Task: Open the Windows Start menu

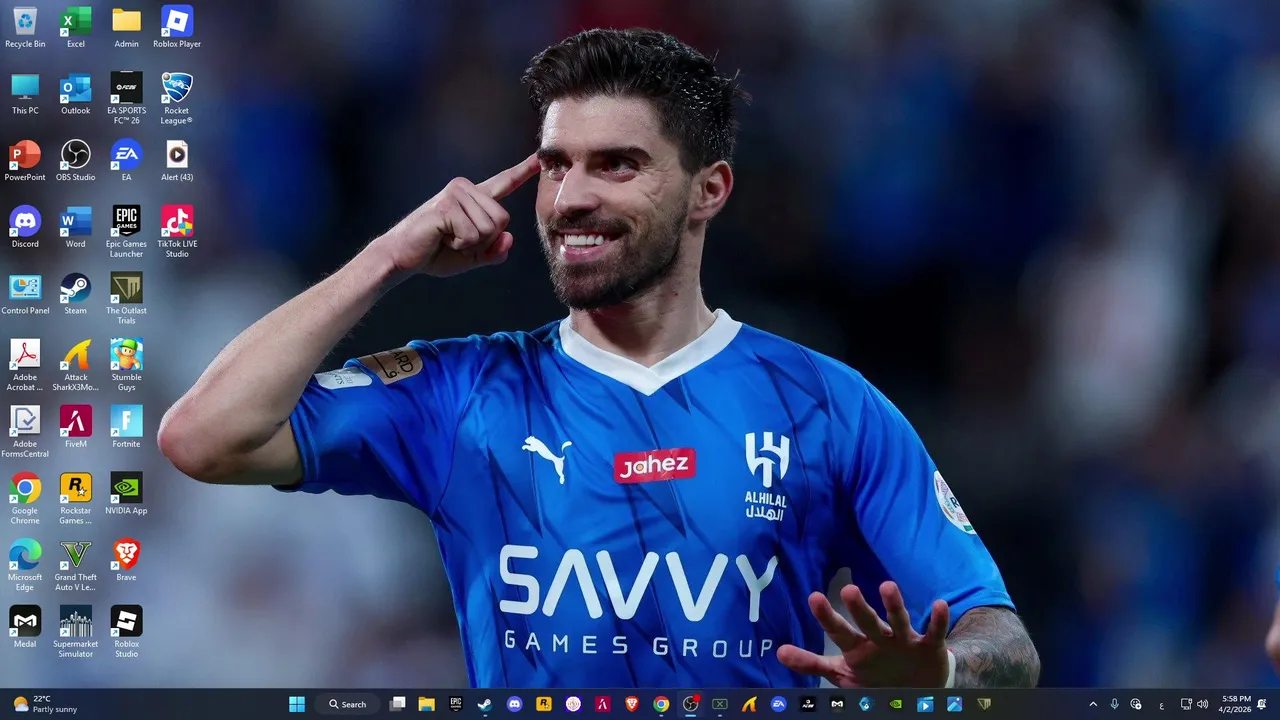Action: pos(297,704)
